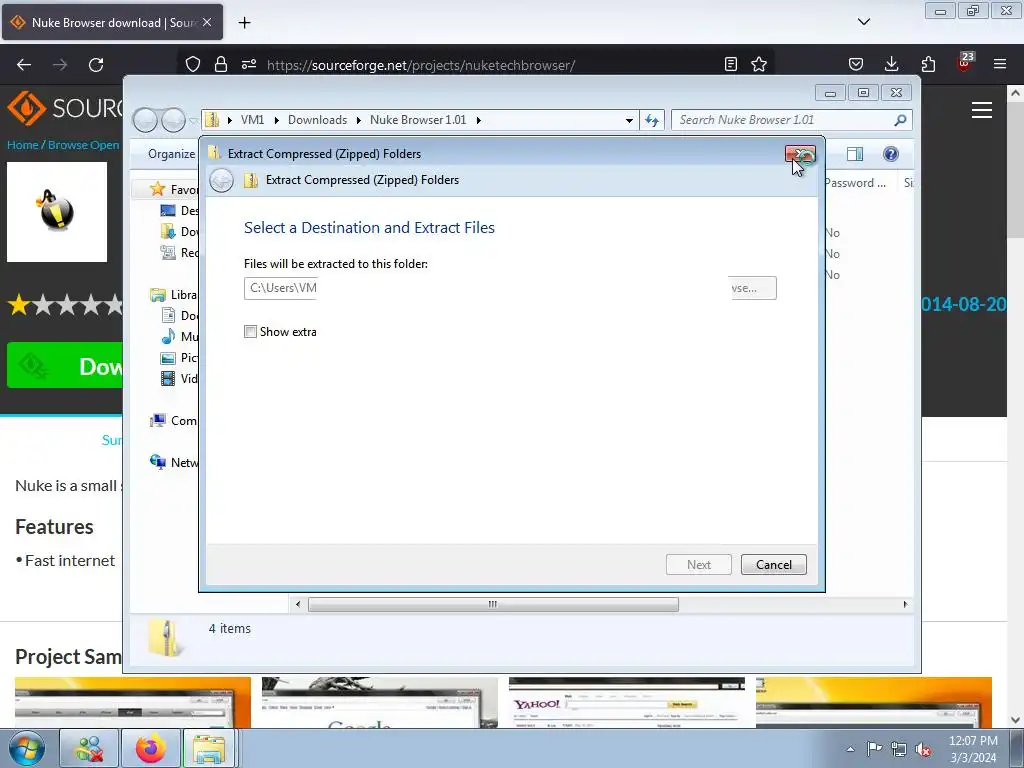Click the uBlock extension icon with badge 23
The width and height of the screenshot is (1024, 768).
pos(965,63)
